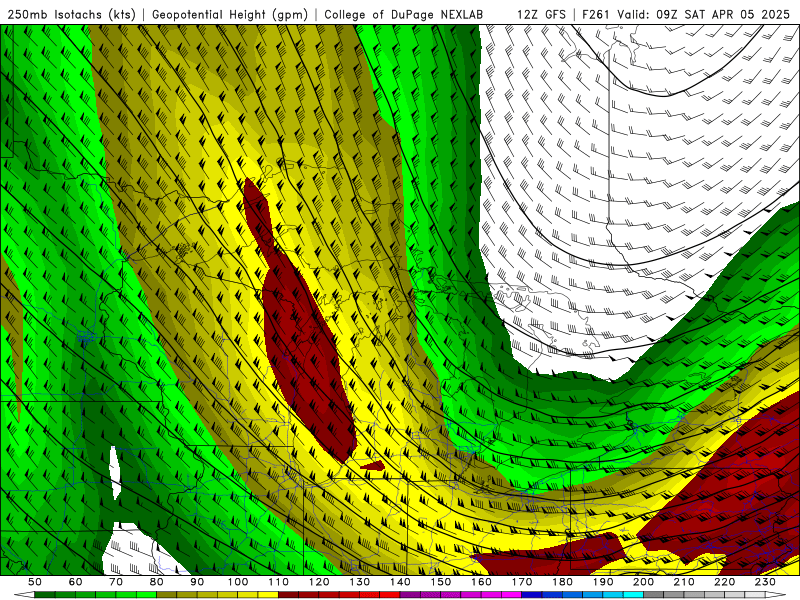Click the '70' legend value
This screenshot has height=600, width=800.
click(116, 582)
